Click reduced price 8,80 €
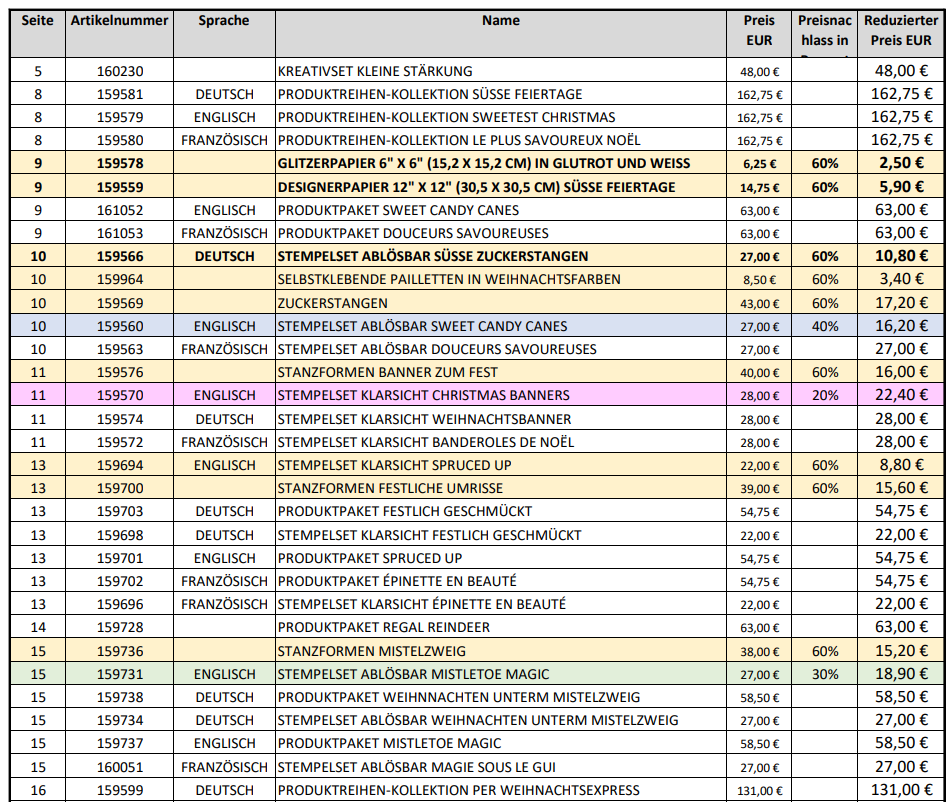Image resolution: width=951 pixels, height=802 pixels. [901, 465]
